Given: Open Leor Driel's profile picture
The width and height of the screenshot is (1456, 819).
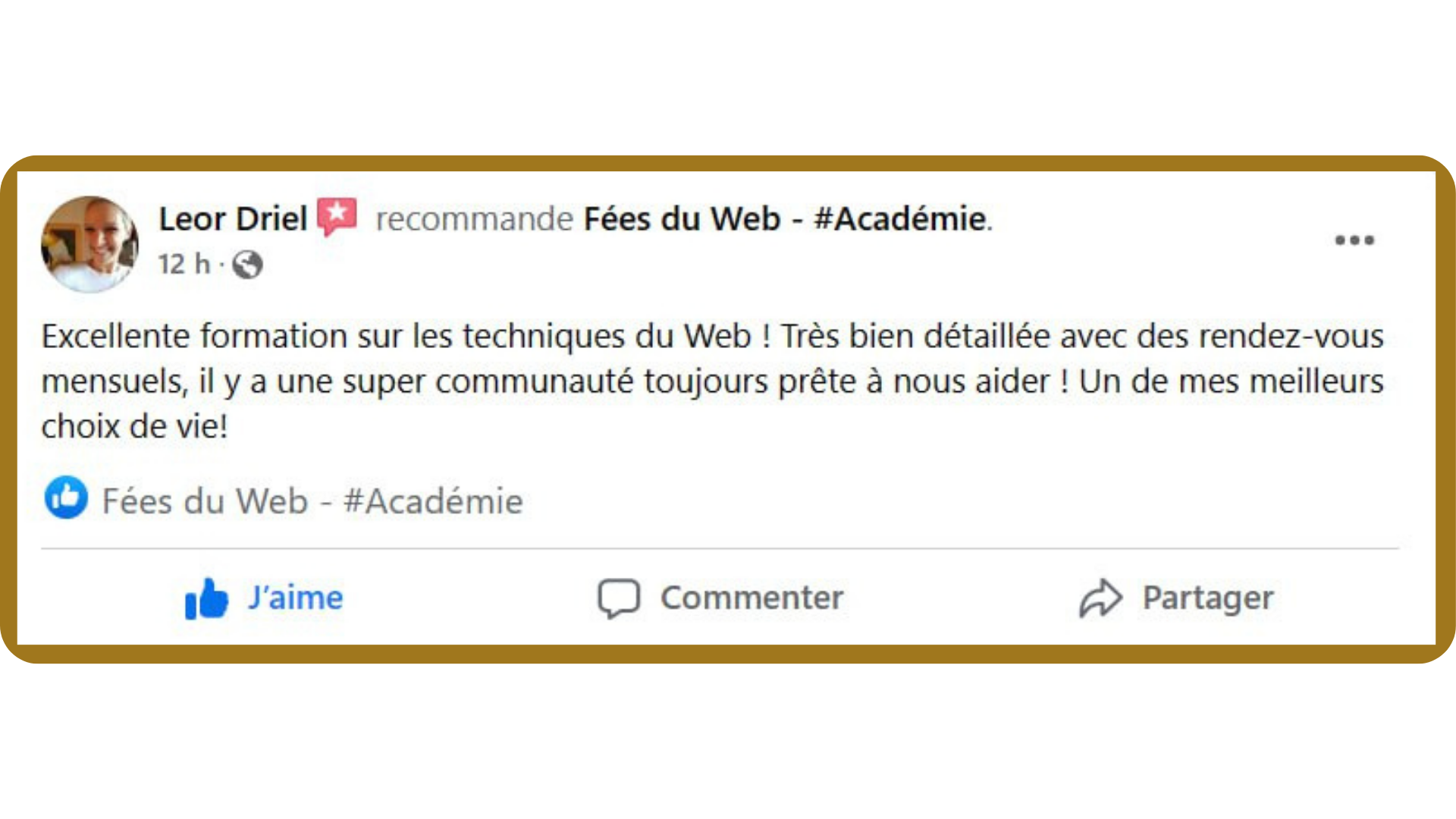Looking at the screenshot, I should coord(89,244).
